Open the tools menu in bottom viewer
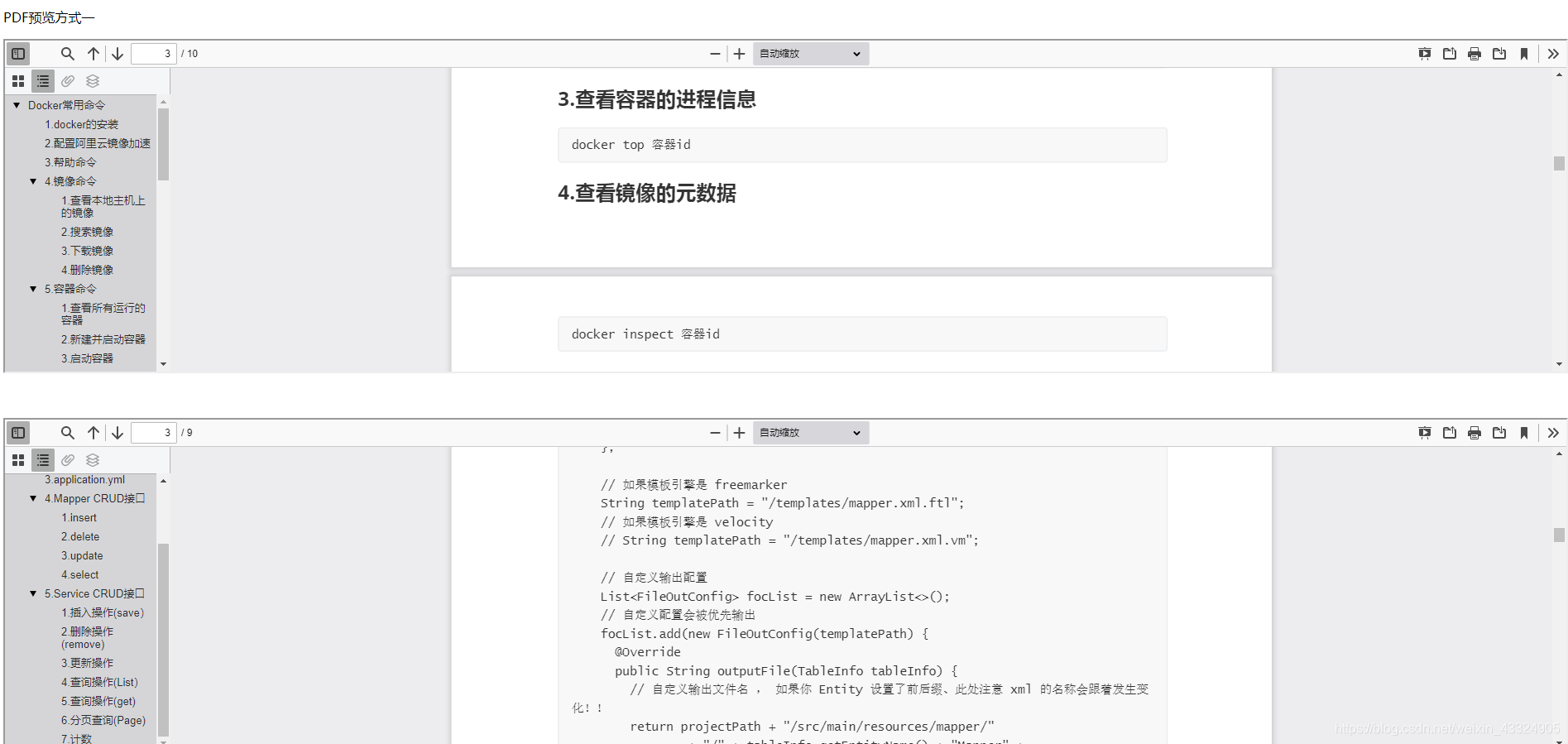This screenshot has height=744, width=1568. click(x=1553, y=433)
